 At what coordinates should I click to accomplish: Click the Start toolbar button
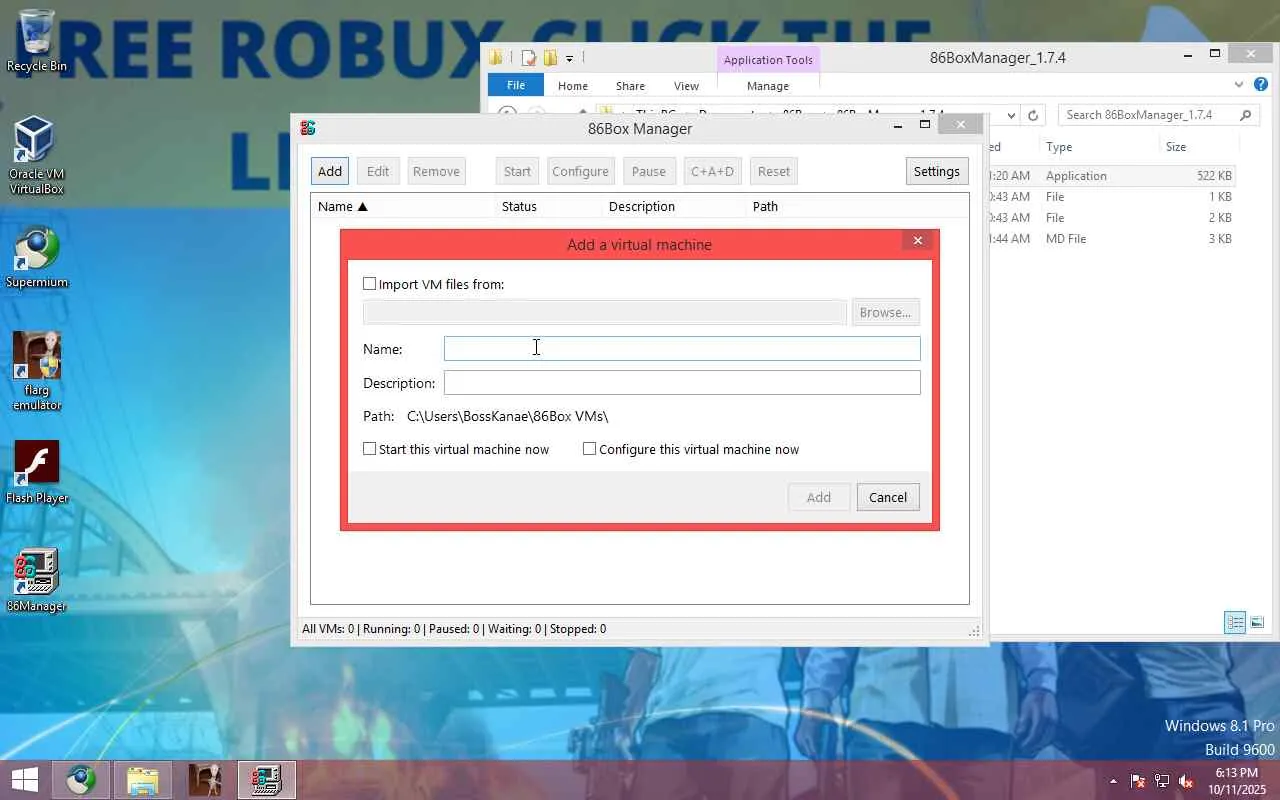point(517,171)
